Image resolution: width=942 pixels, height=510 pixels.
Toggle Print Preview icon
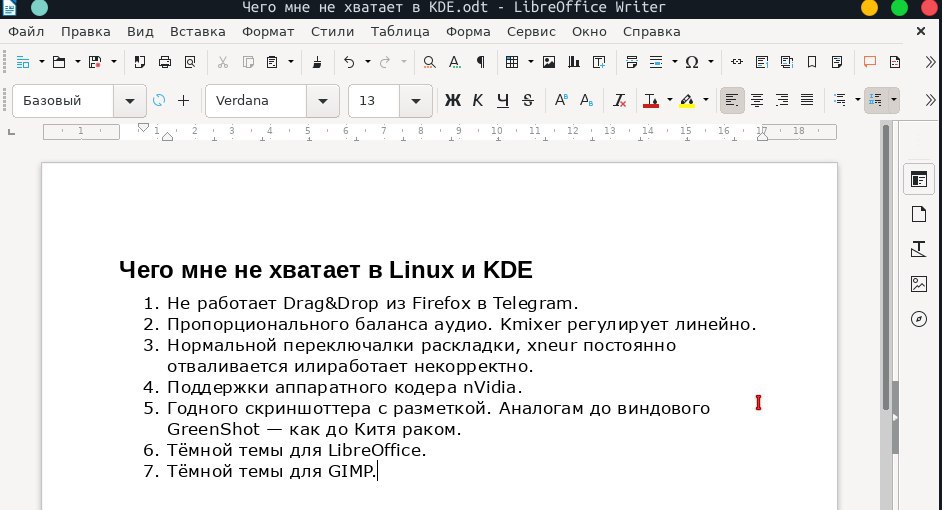pos(190,62)
